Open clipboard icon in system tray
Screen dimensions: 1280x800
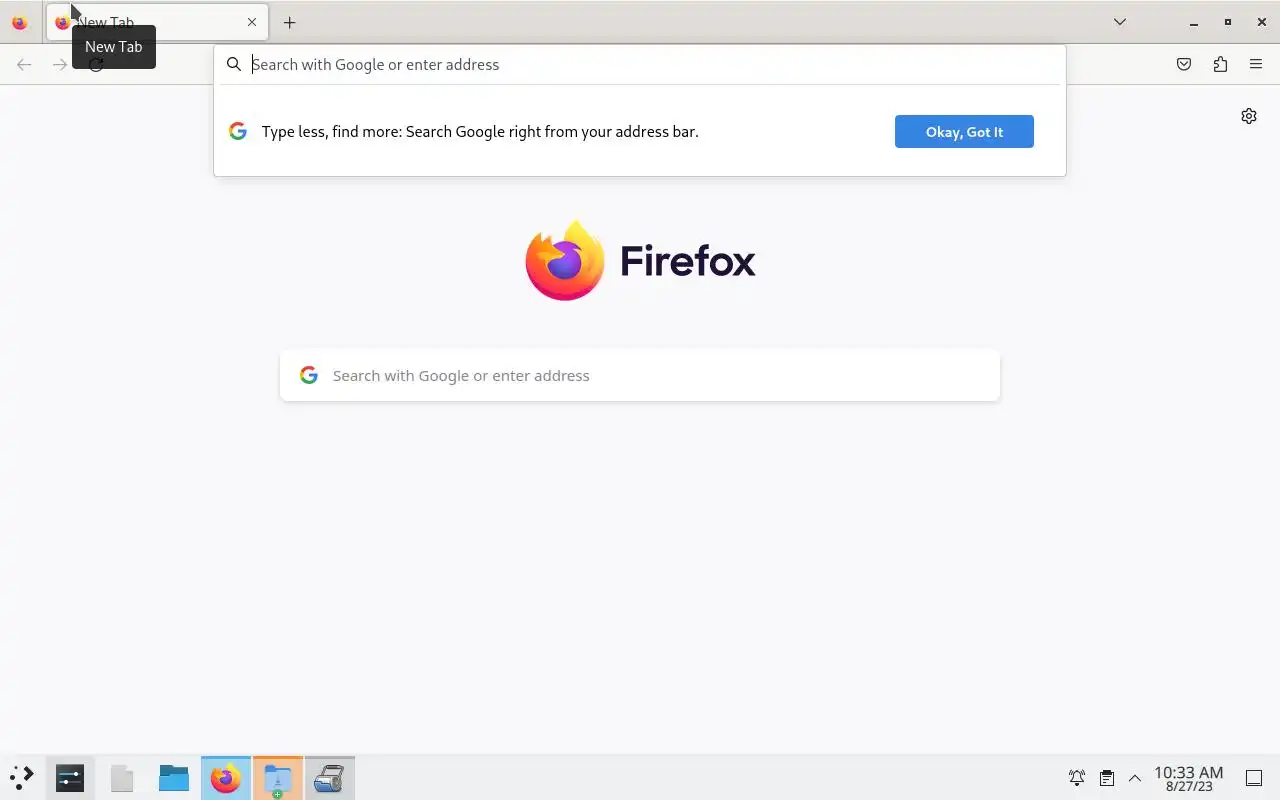click(x=1106, y=777)
